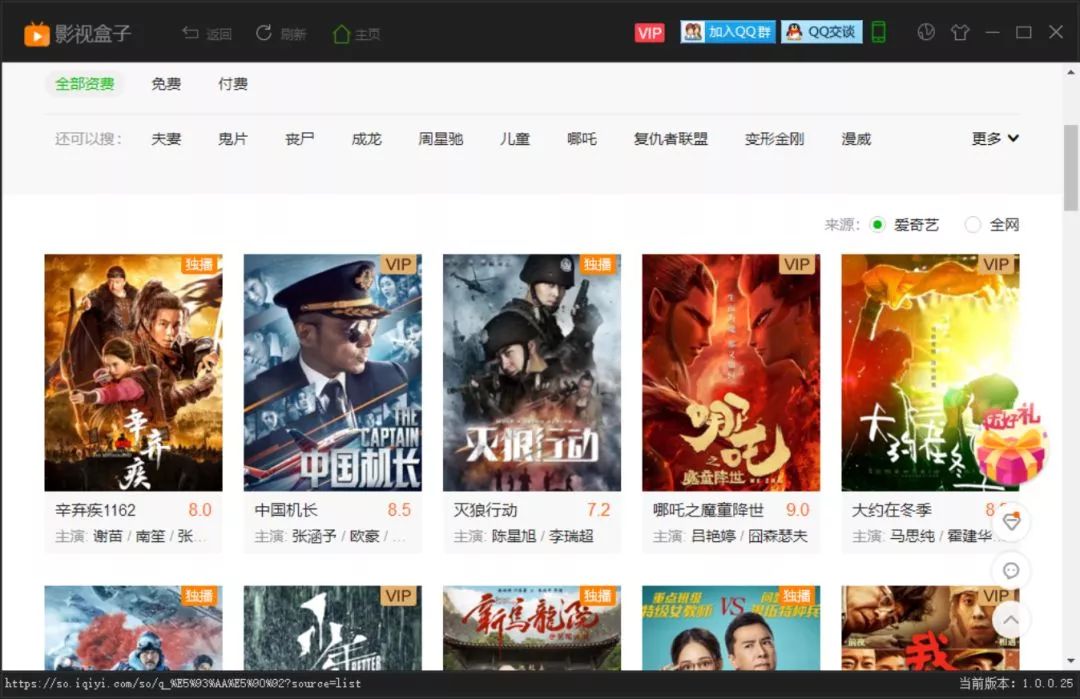Click the scrollbar up arrow
Screen dimensions: 1080x699
1070,72
